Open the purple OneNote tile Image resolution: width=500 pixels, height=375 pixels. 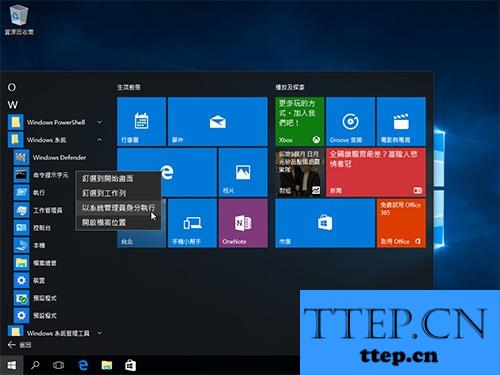(x=243, y=223)
